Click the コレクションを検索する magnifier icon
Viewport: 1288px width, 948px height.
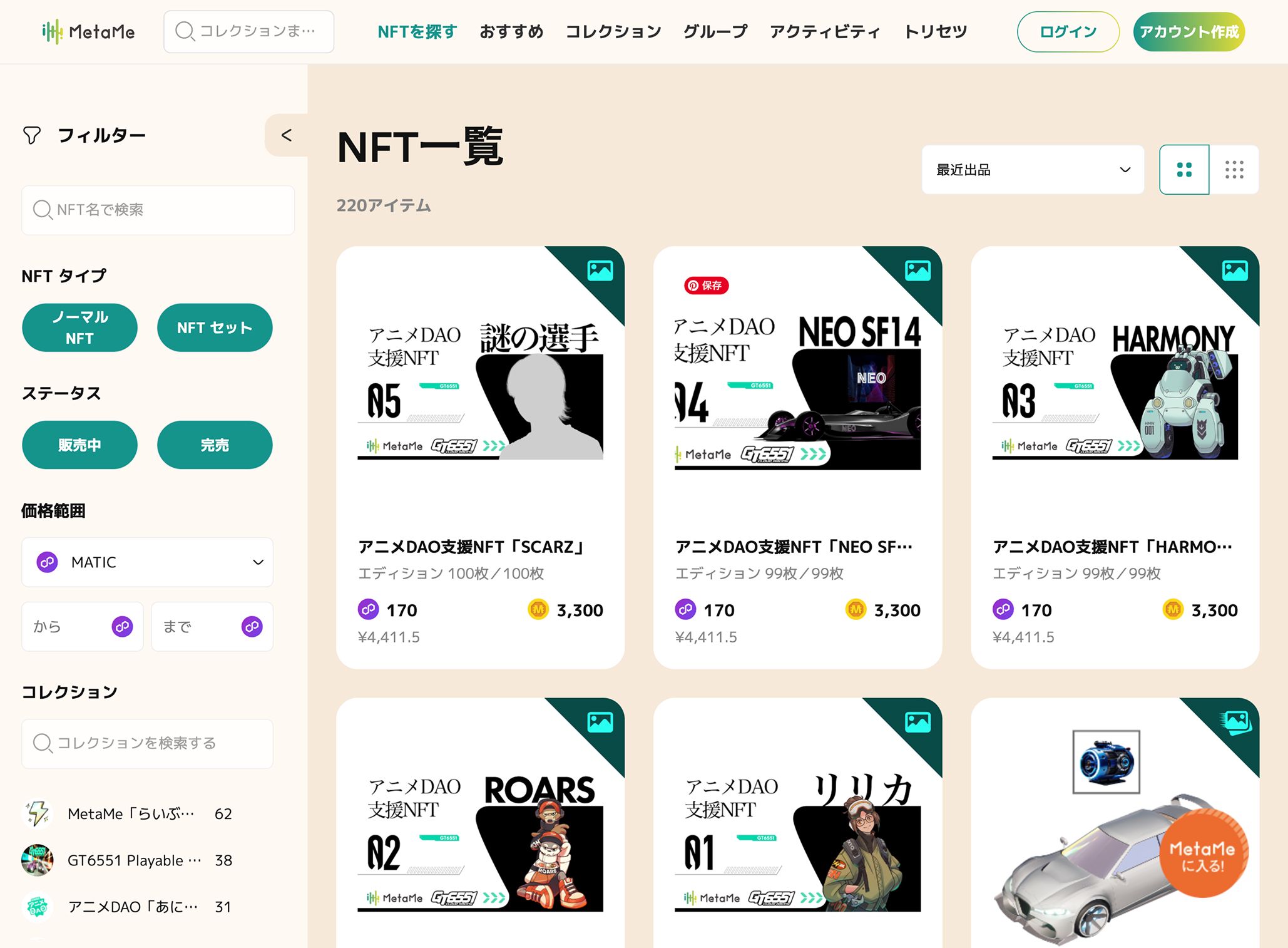click(x=42, y=743)
